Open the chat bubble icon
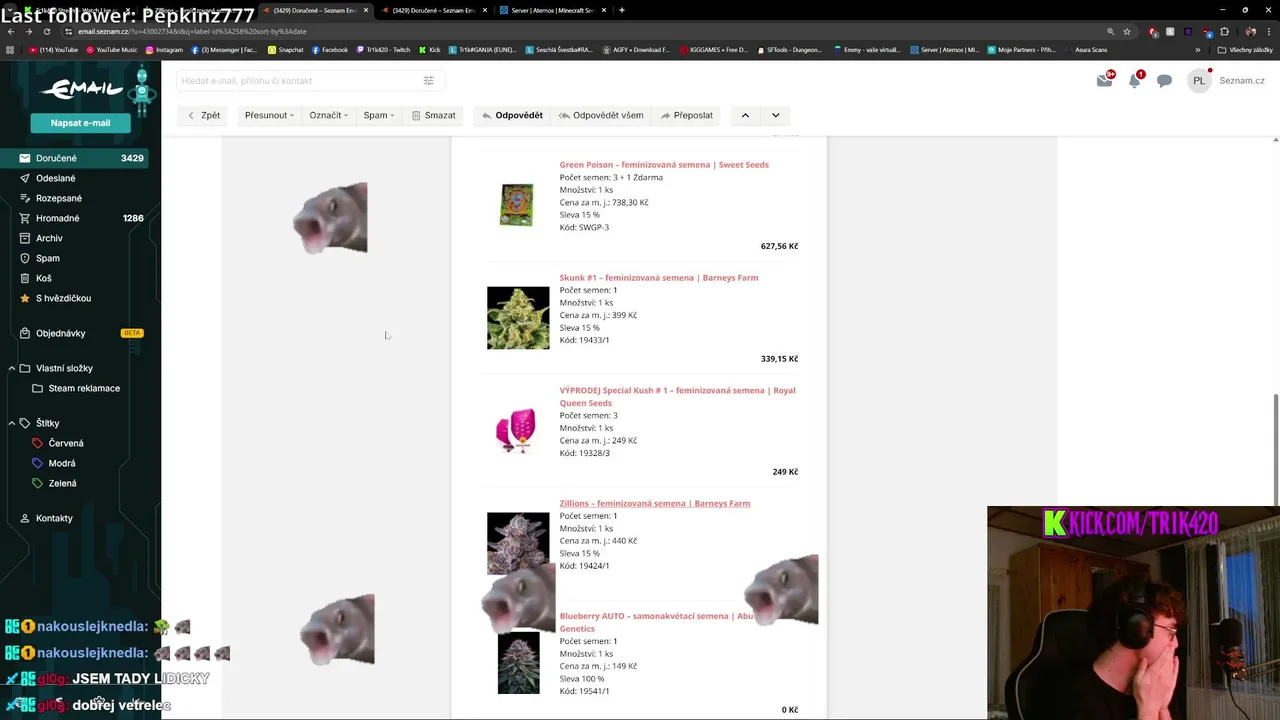1280x720 pixels. pos(1165,81)
